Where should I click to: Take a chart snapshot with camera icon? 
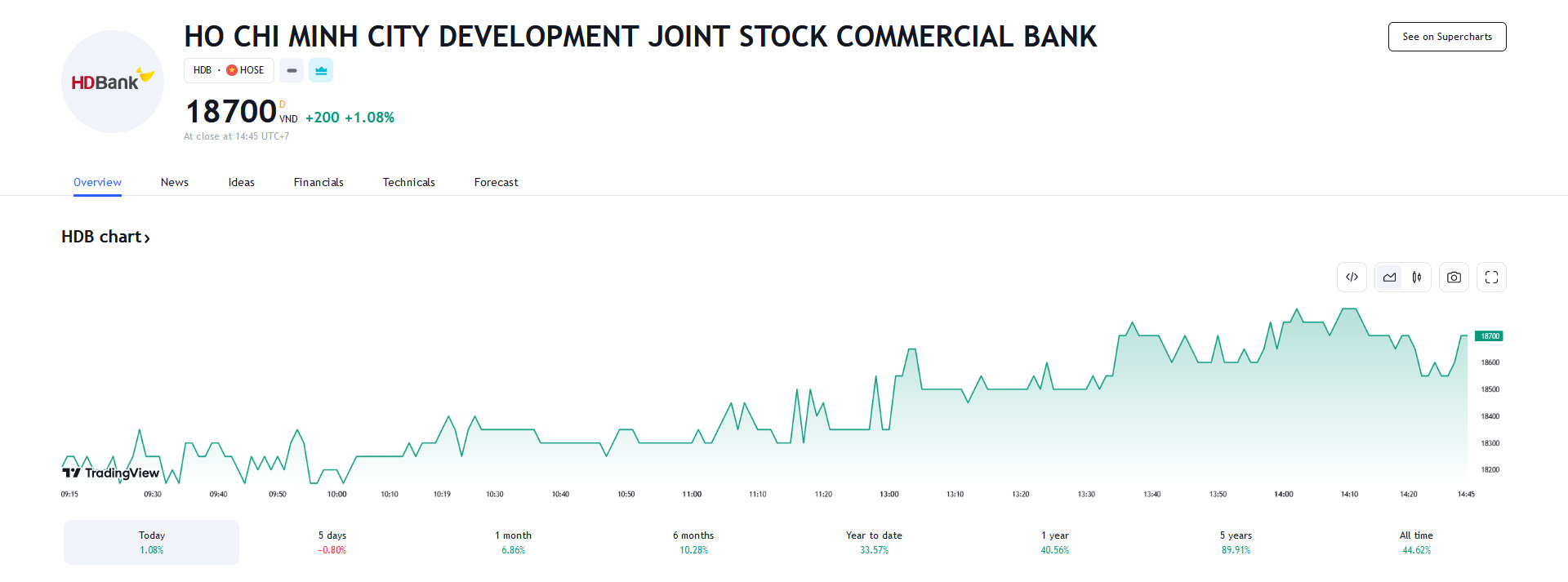pyautogui.click(x=1454, y=278)
